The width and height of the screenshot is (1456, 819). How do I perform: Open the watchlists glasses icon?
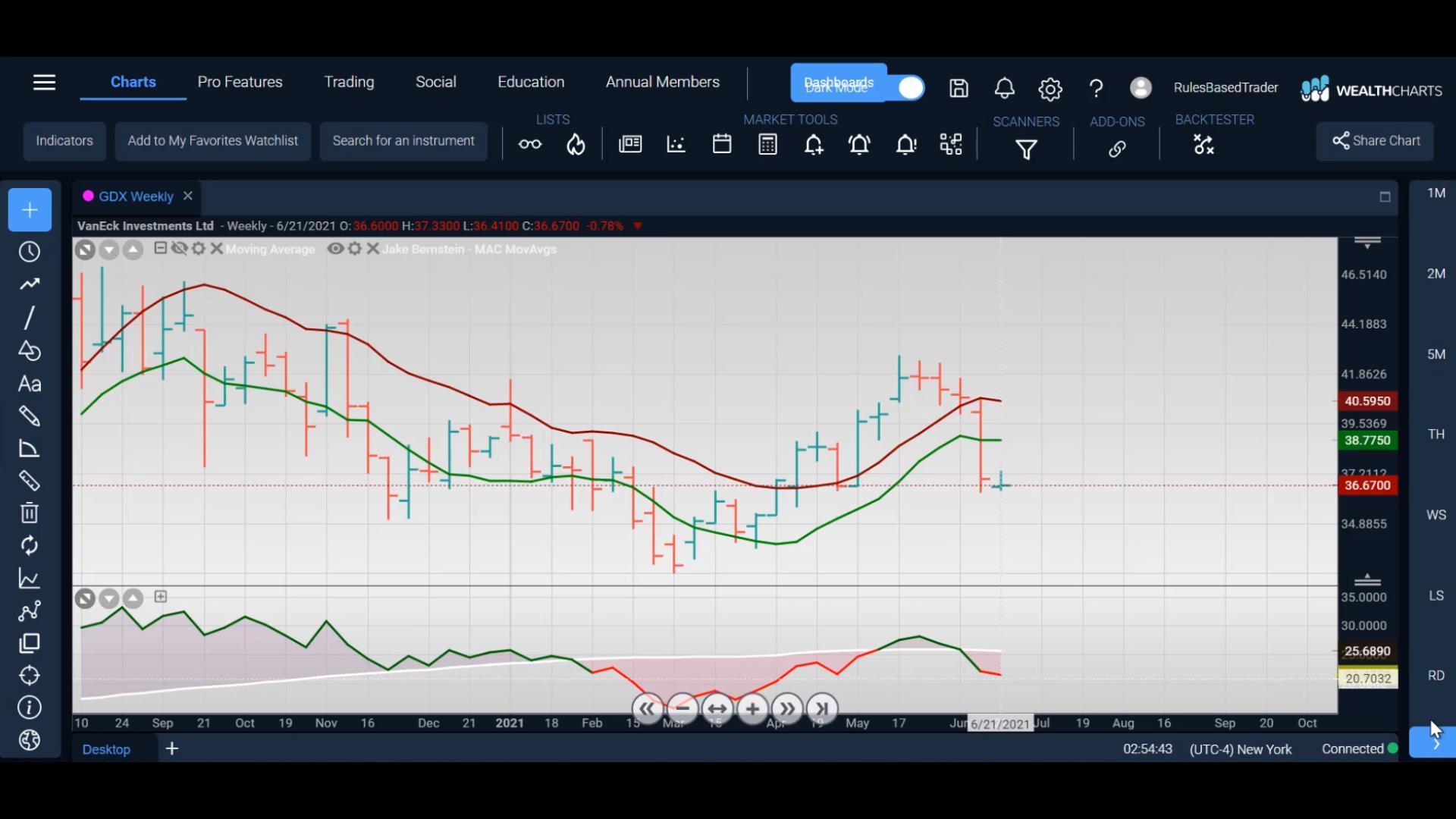click(530, 144)
